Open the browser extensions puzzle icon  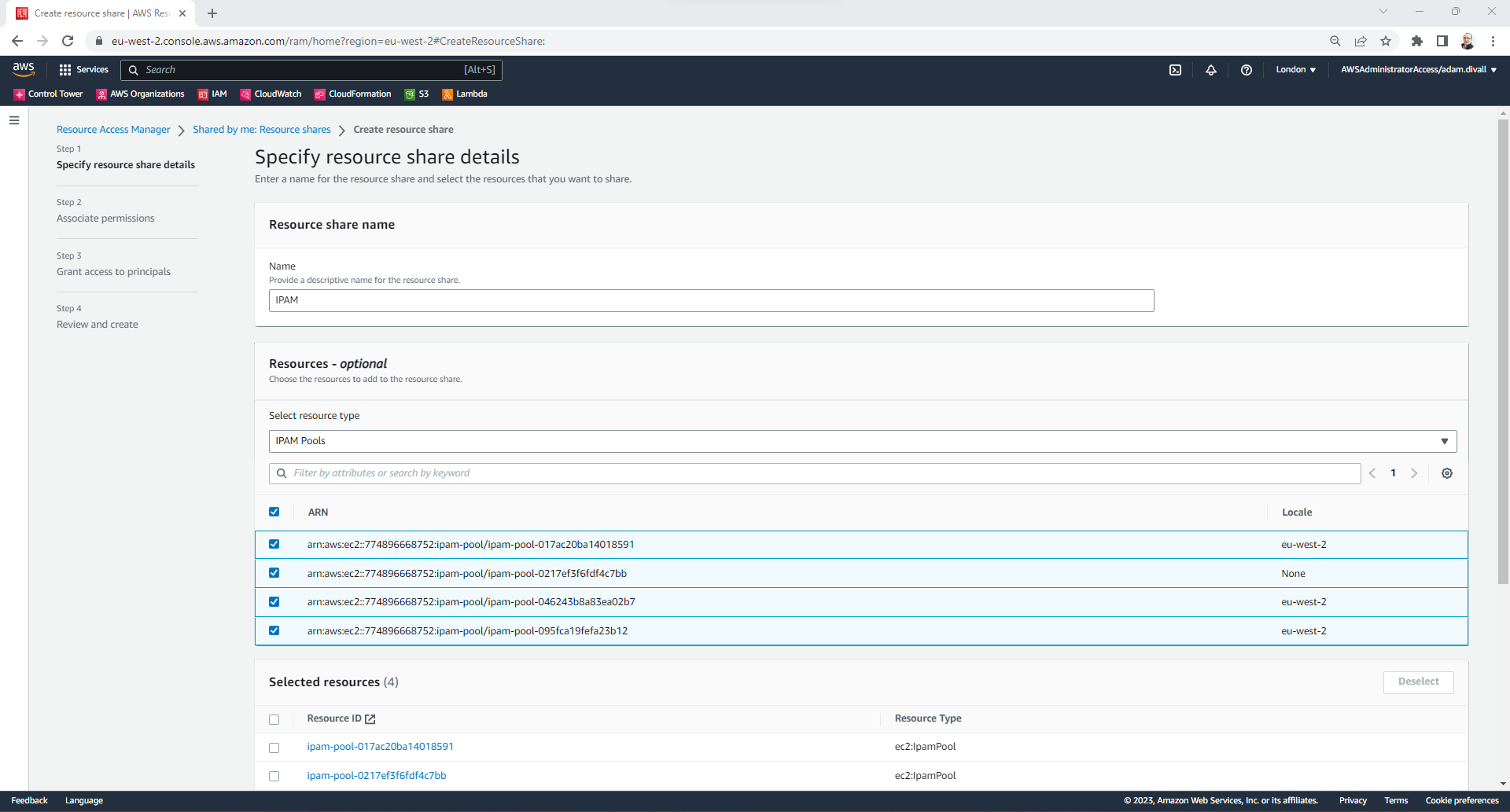click(1417, 41)
